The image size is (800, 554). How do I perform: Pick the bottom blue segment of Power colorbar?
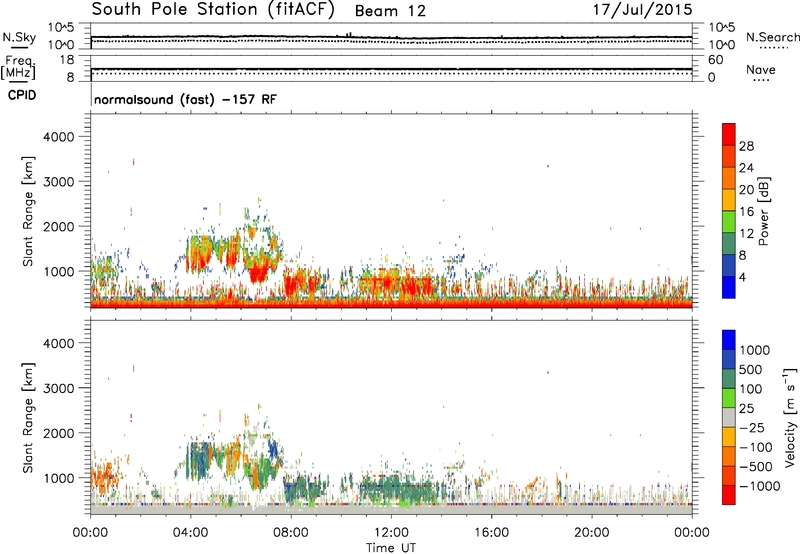click(x=729, y=287)
